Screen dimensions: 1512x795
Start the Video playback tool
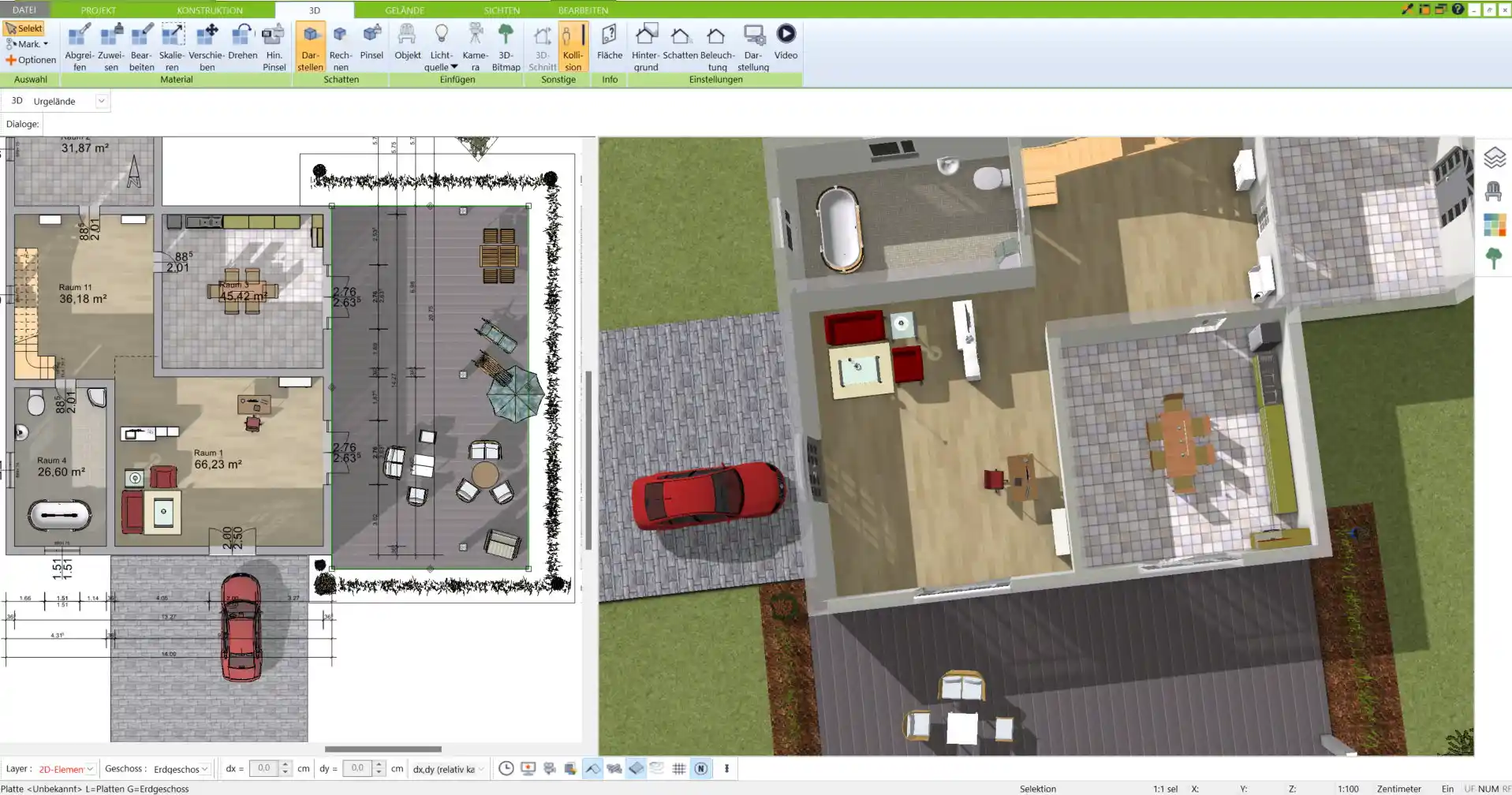coord(786,41)
